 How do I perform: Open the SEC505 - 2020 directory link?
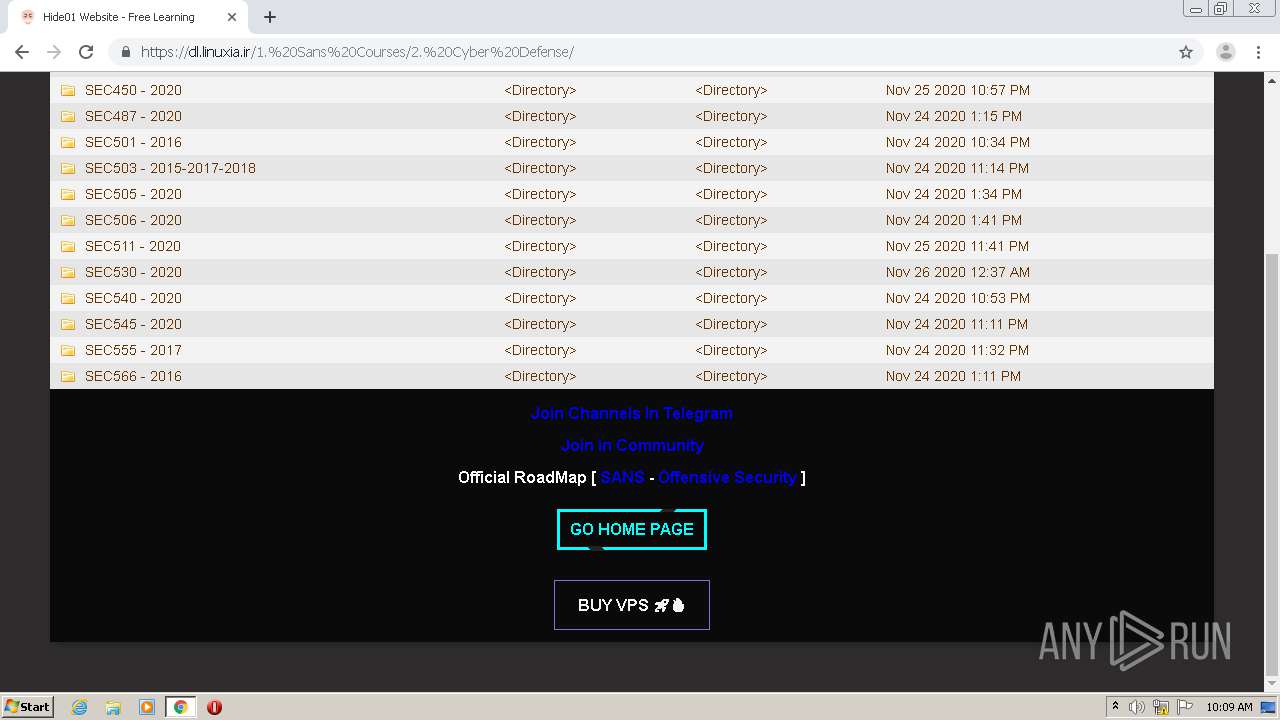click(x=133, y=194)
